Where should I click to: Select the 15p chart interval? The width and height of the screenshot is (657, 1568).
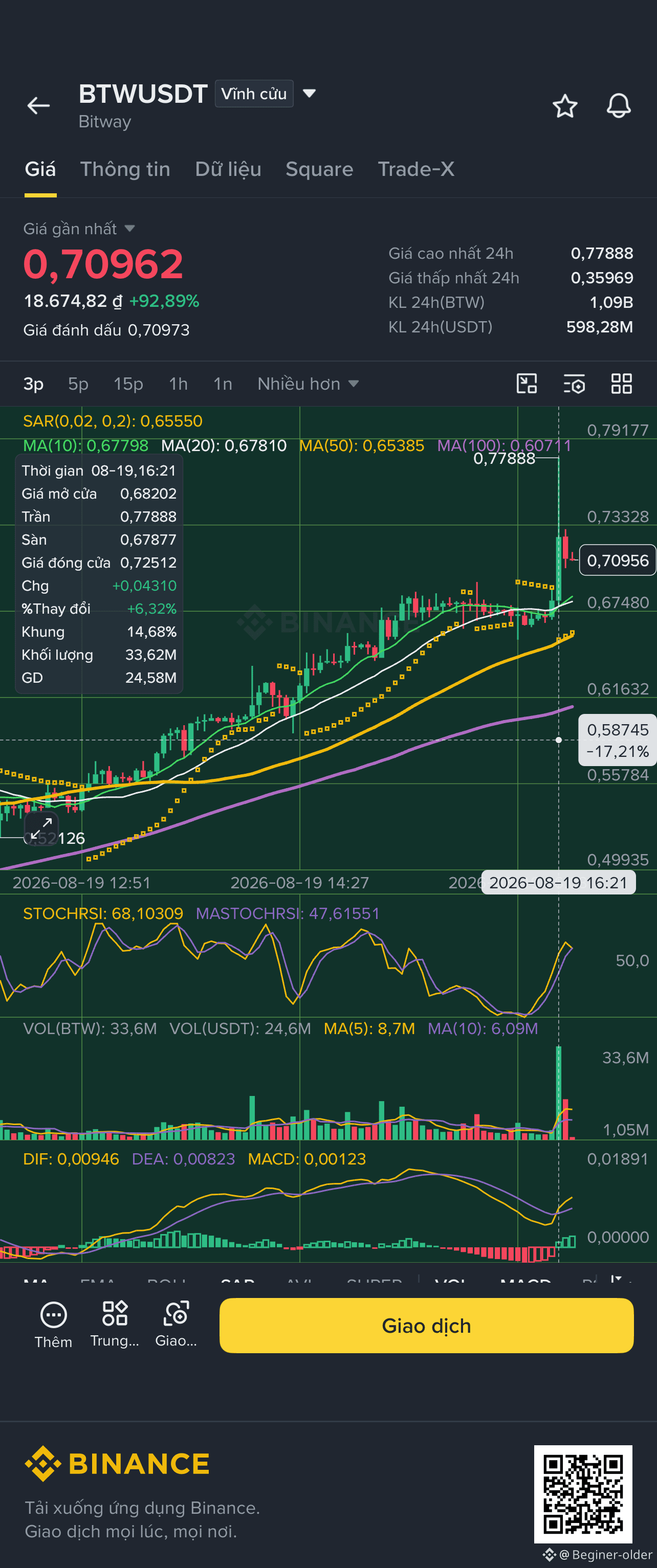[x=128, y=384]
